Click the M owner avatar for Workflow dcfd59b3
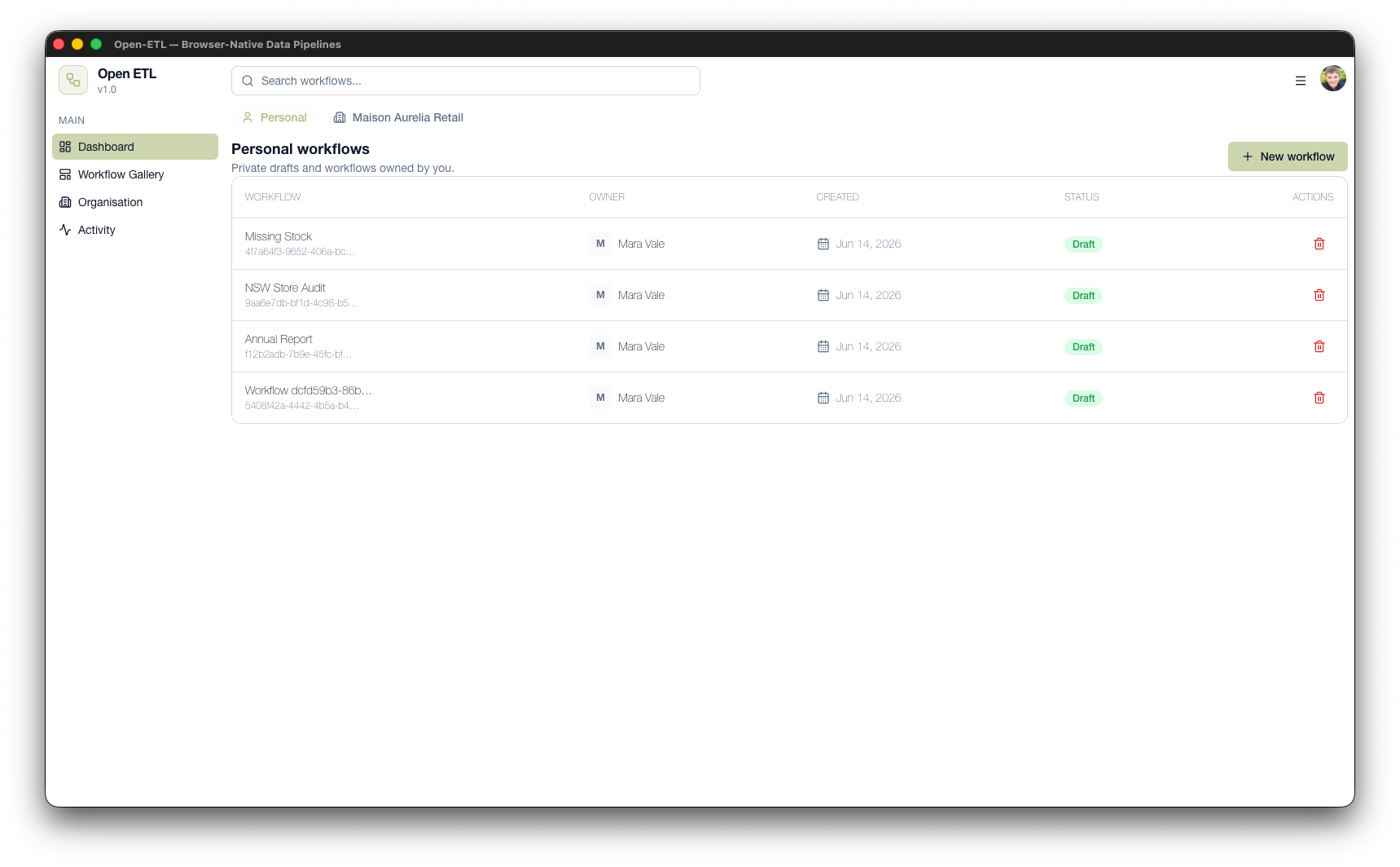This screenshot has height=867, width=1400. [600, 398]
